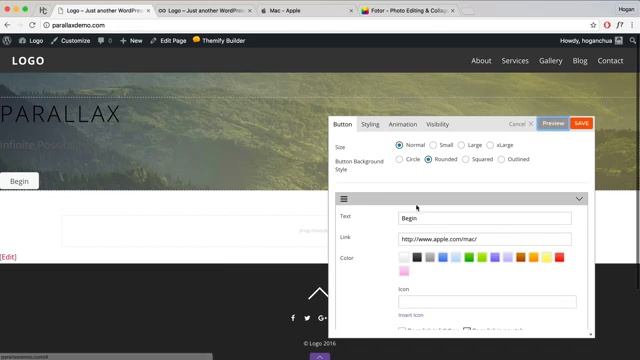Choose Rounded button background style
The height and width of the screenshot is (360, 640).
pyautogui.click(x=428, y=159)
